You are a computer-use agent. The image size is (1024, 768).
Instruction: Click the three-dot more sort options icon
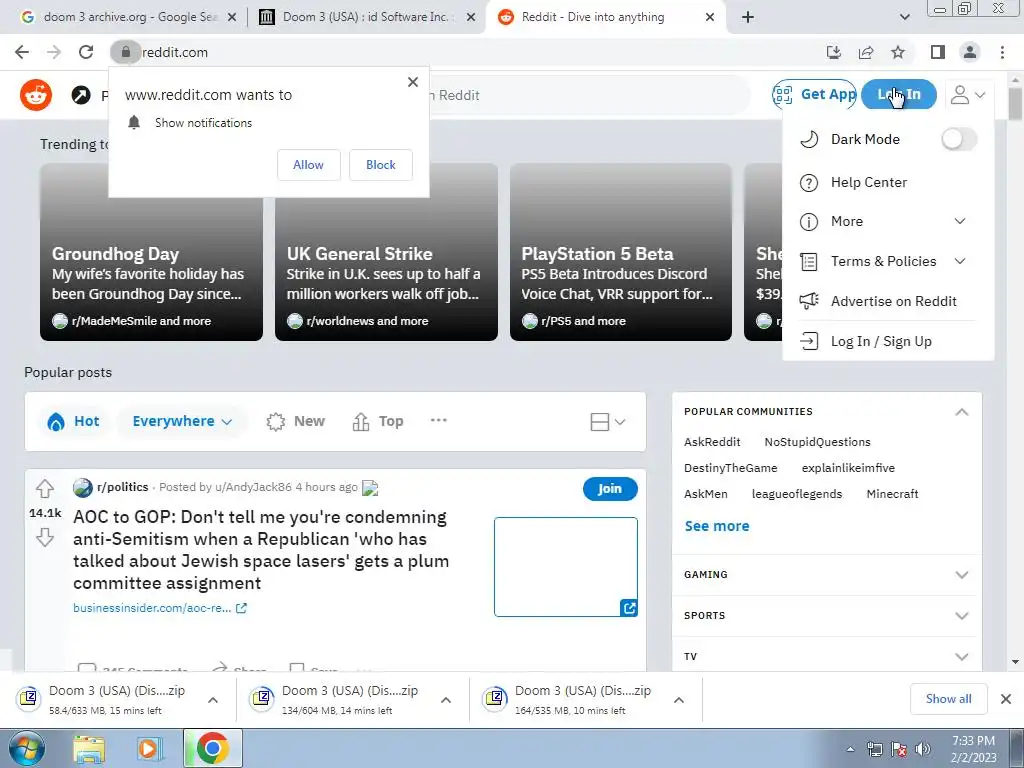(438, 421)
